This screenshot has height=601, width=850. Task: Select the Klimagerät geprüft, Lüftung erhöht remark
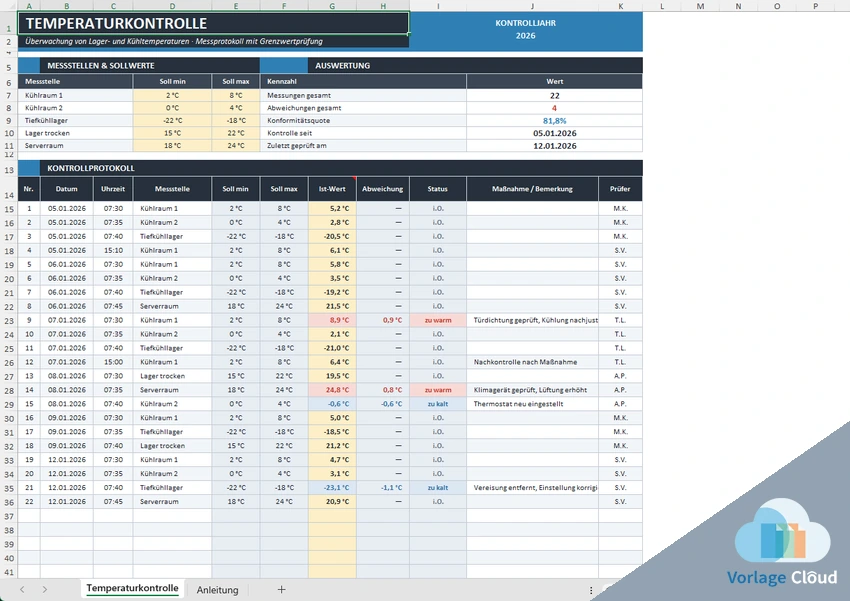click(532, 390)
